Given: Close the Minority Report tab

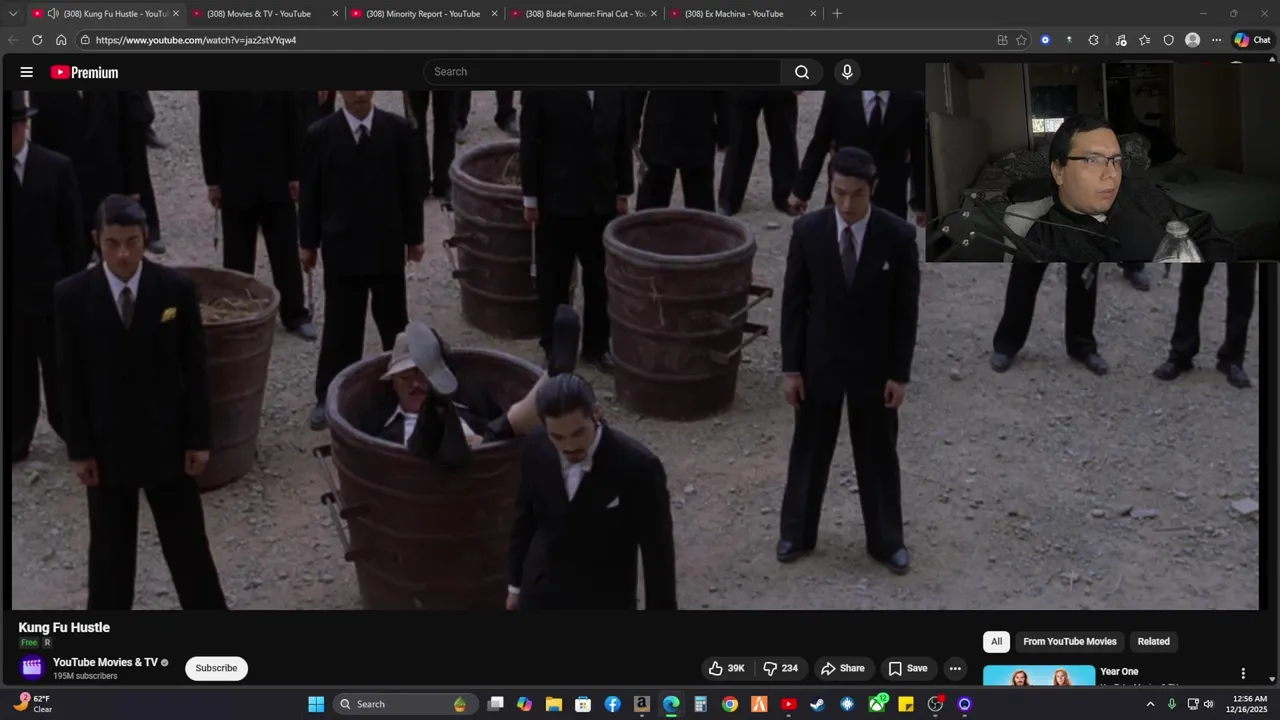Looking at the screenshot, I should [x=494, y=14].
